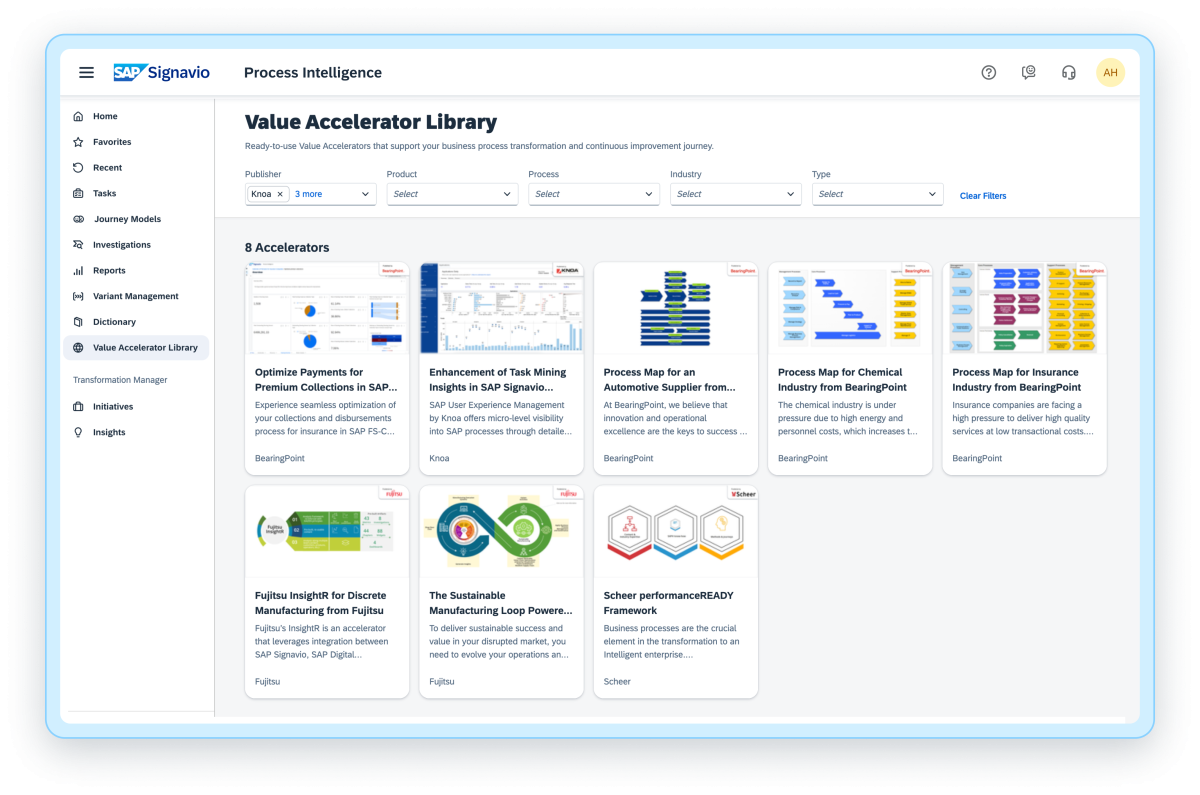Open the Product Select dropdown
Viewport: 1200px width, 795px height.
click(x=452, y=193)
